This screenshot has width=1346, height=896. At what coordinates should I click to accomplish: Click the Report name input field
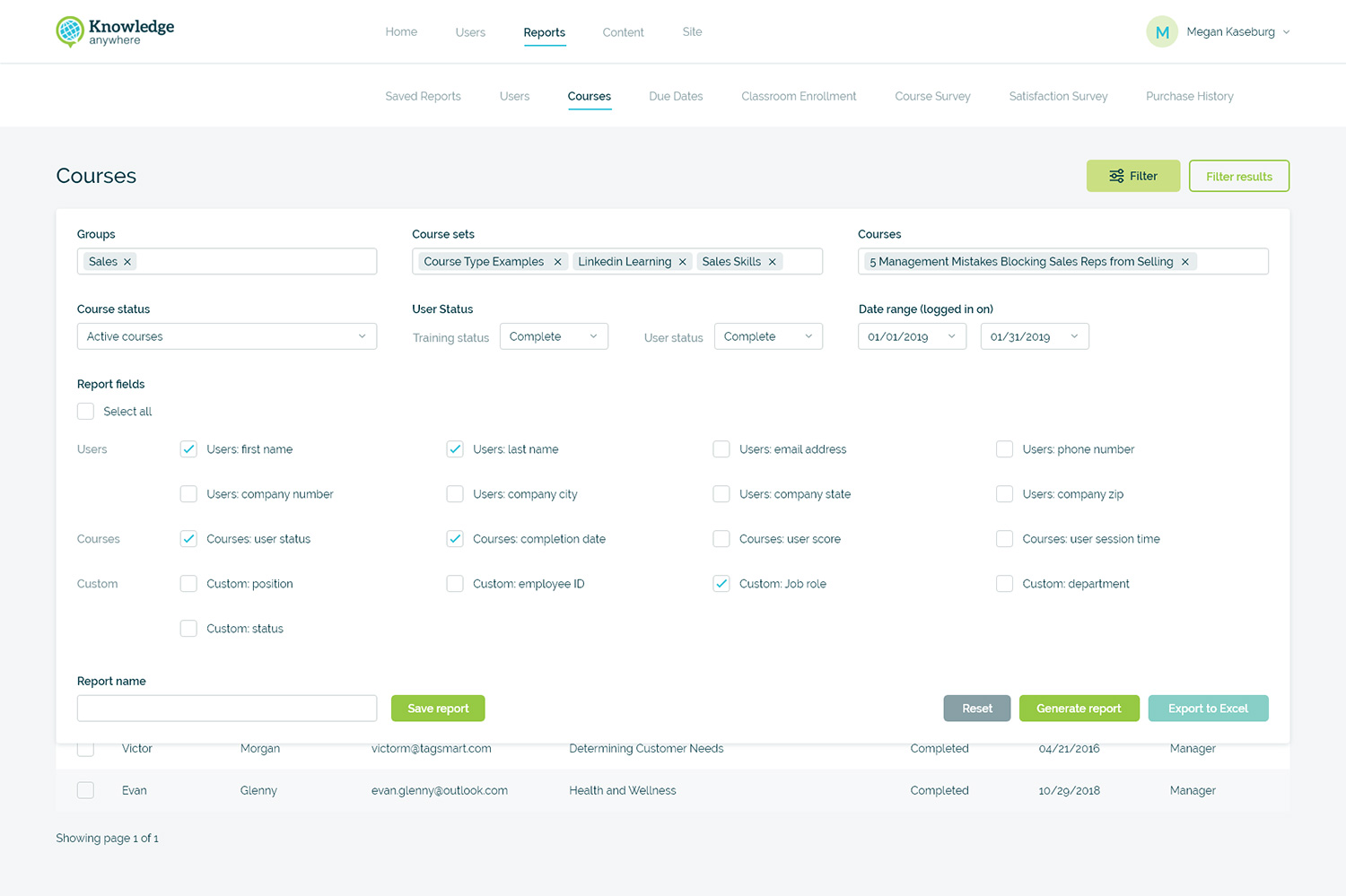click(x=226, y=709)
